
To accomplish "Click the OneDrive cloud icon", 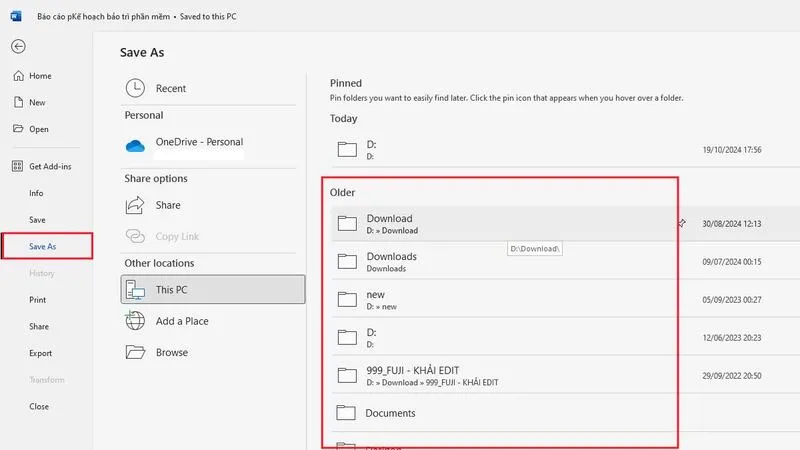I will pos(135,146).
